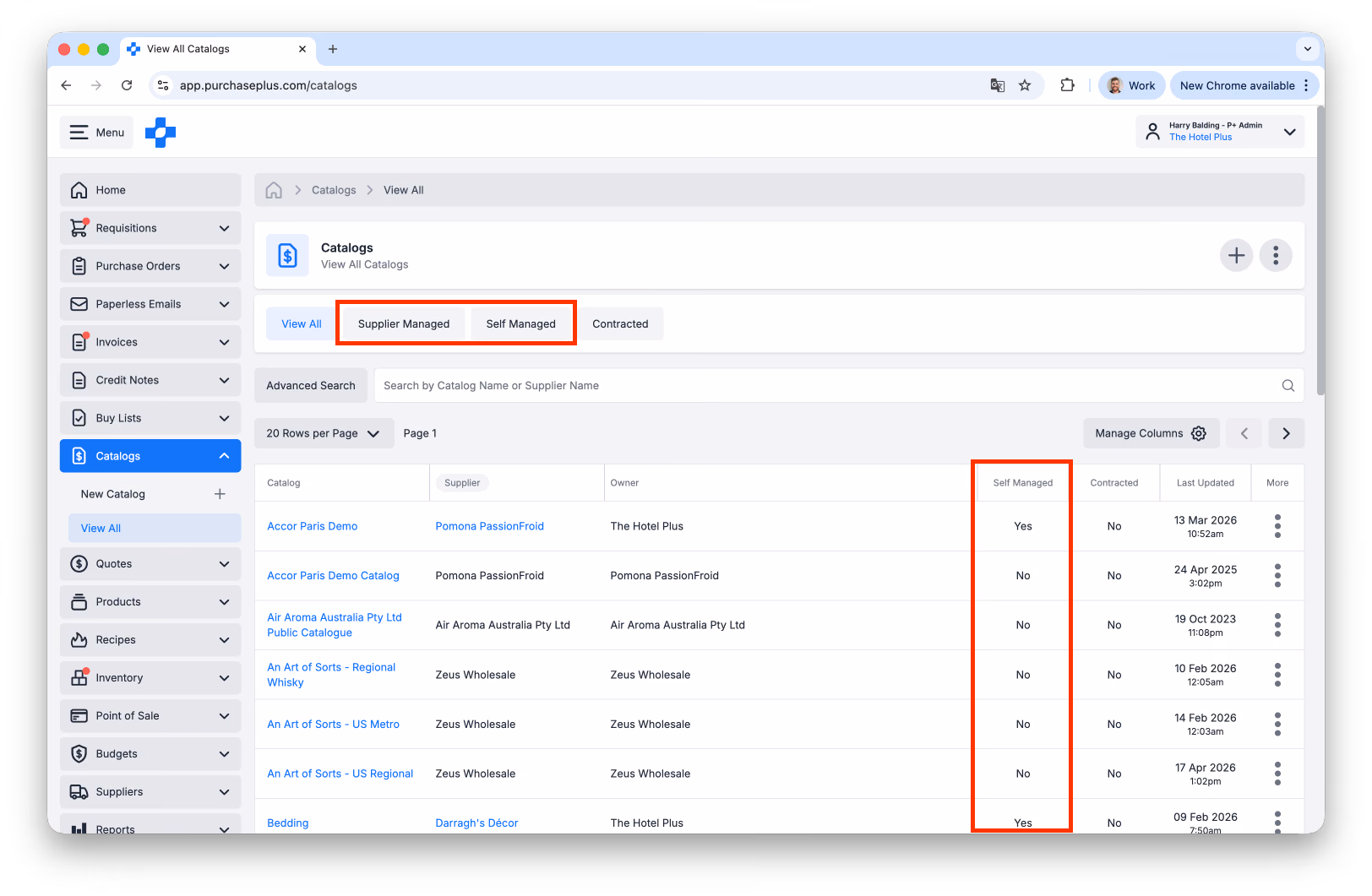Open more options for Air Aroma catalogue
Viewport: 1372px width, 896px height.
point(1277,625)
